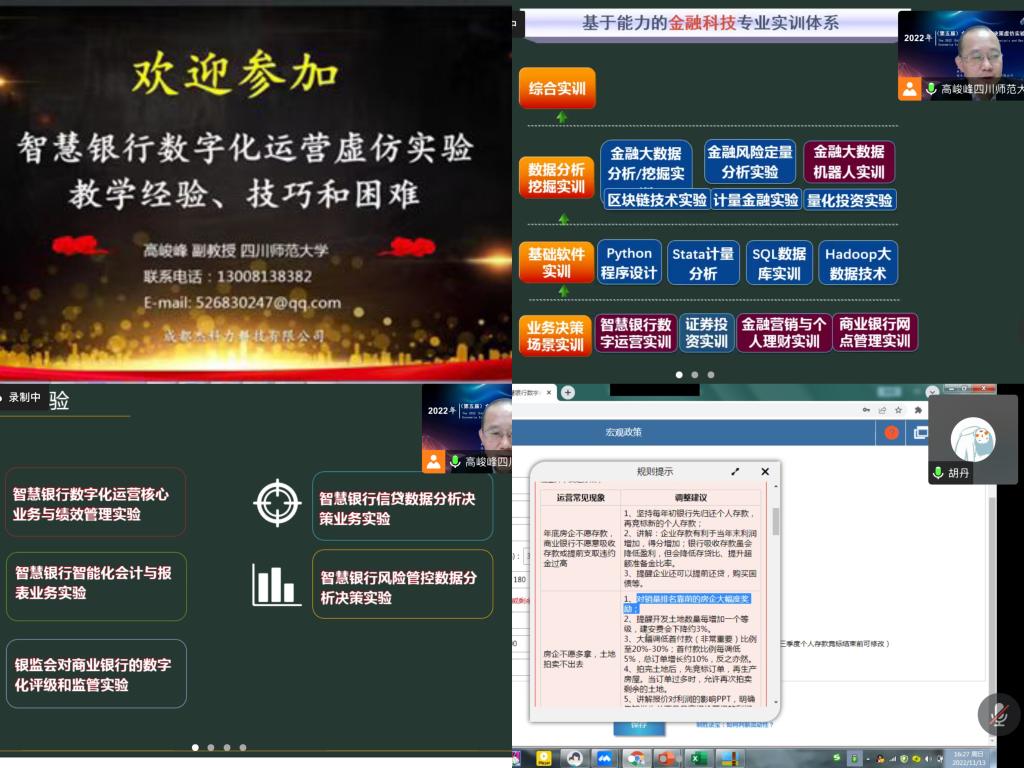The height and width of the screenshot is (768, 1024).
Task: Click the bar chart icon
Action: 277,585
